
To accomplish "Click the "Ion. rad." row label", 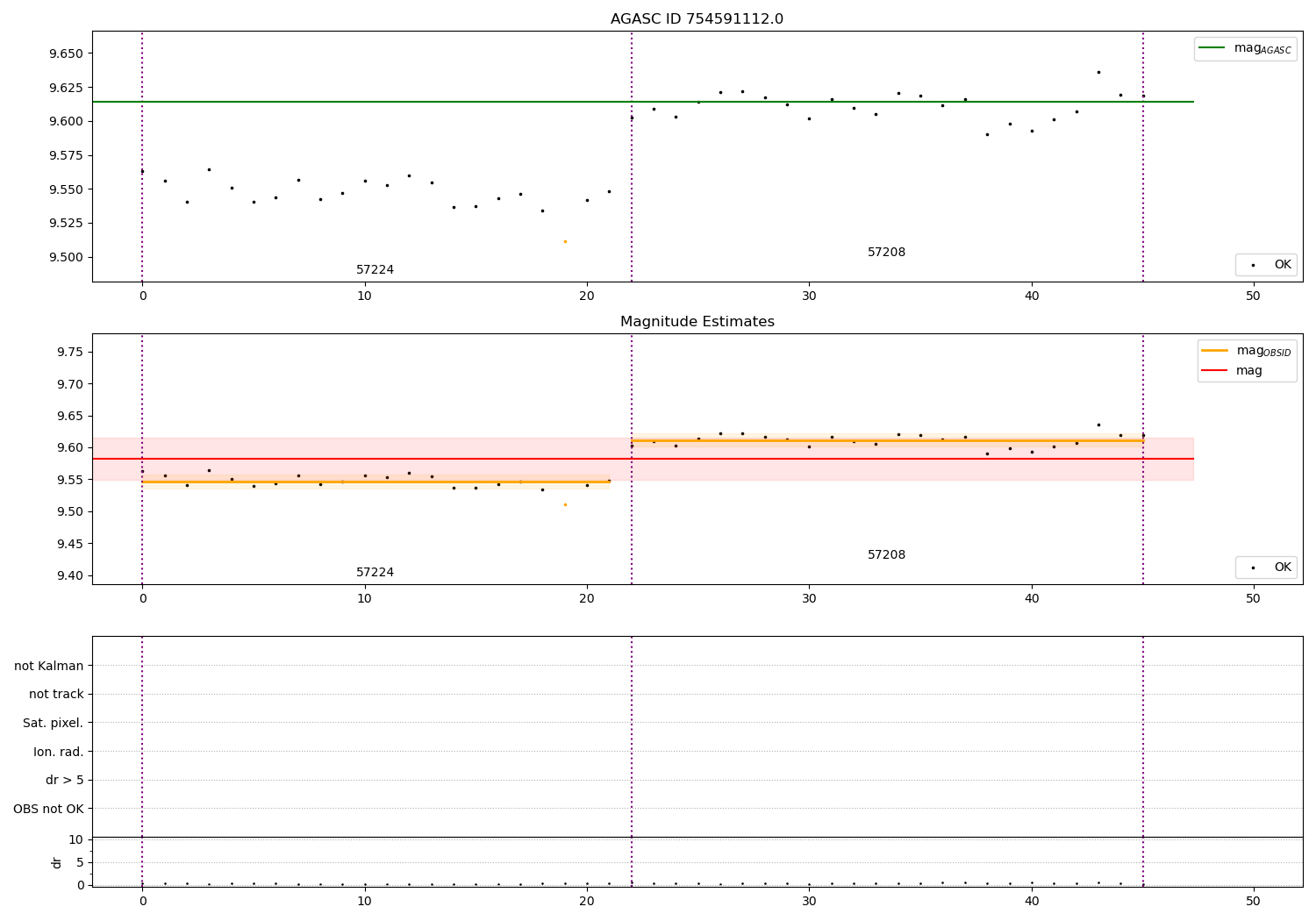I will (59, 752).
